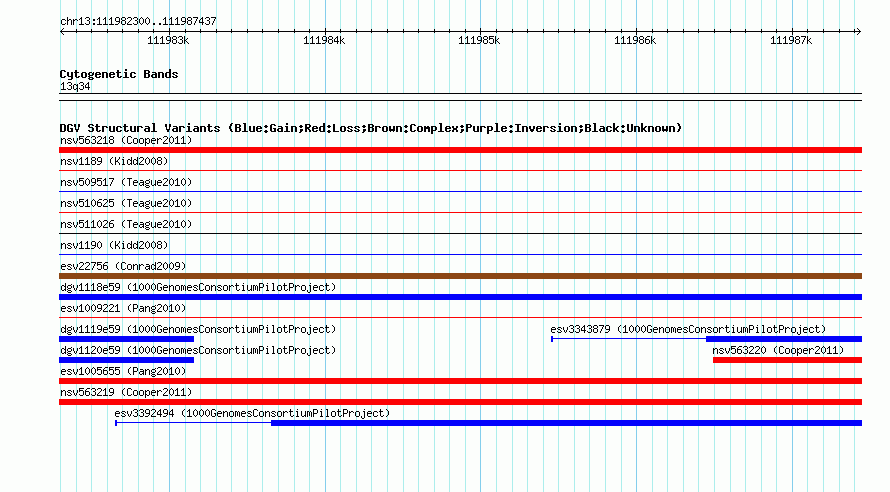The height and width of the screenshot is (492, 890).
Task: Open esv3392494 1000Genomes variant label
Action: coord(252,413)
